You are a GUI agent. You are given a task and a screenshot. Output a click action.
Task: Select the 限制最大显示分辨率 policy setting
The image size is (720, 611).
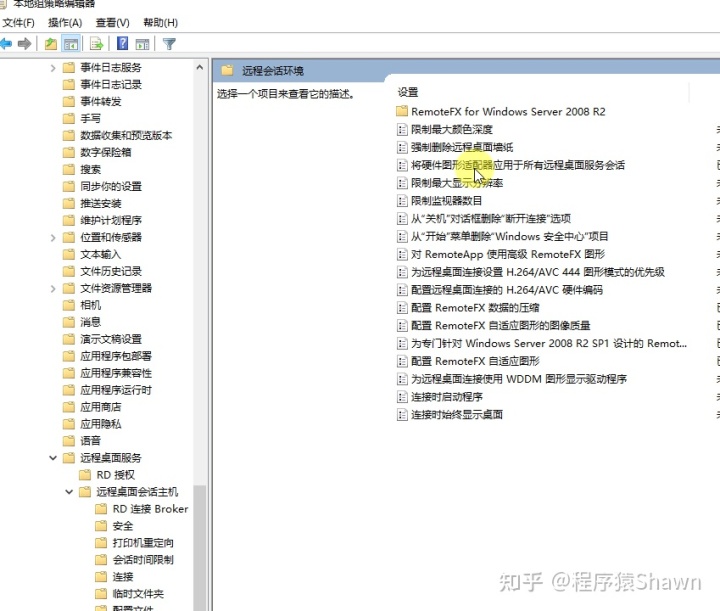456,183
